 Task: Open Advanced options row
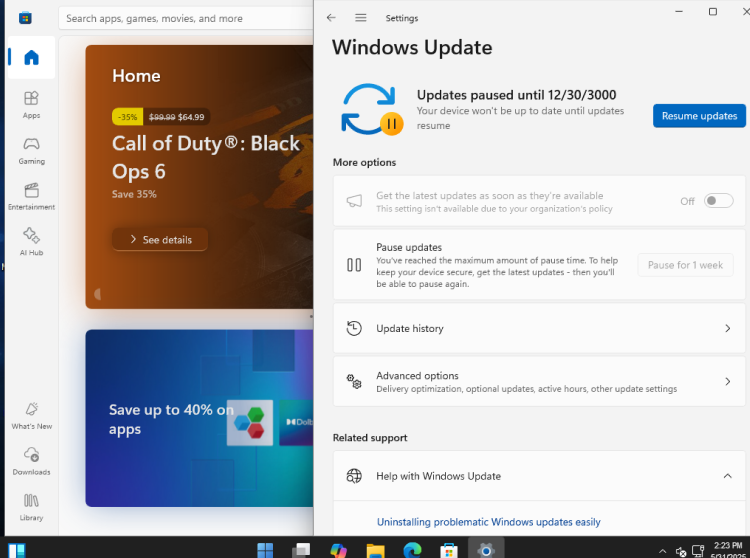pyautogui.click(x=539, y=382)
